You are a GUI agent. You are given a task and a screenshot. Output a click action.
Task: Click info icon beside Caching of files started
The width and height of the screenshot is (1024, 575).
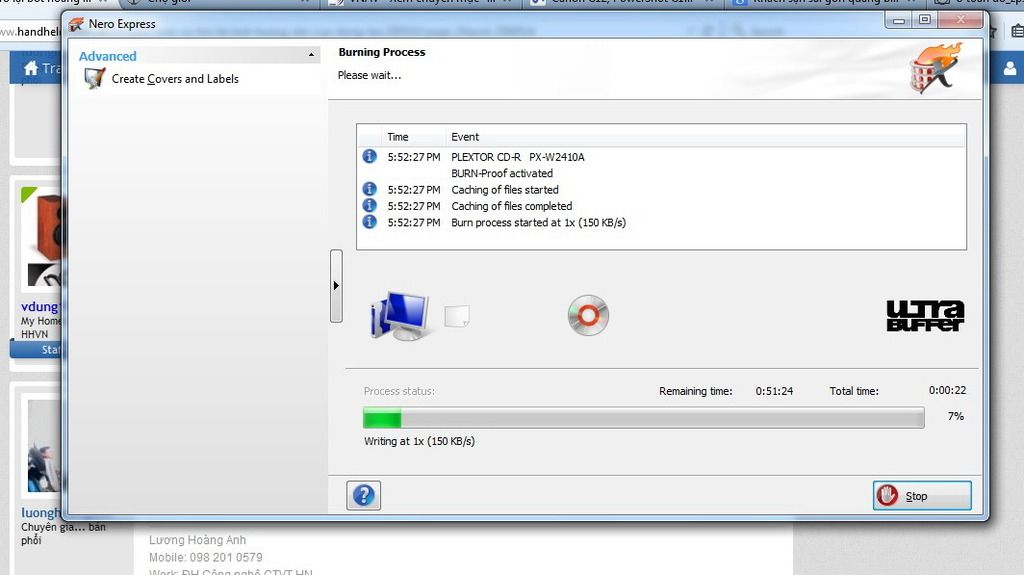[x=369, y=189]
